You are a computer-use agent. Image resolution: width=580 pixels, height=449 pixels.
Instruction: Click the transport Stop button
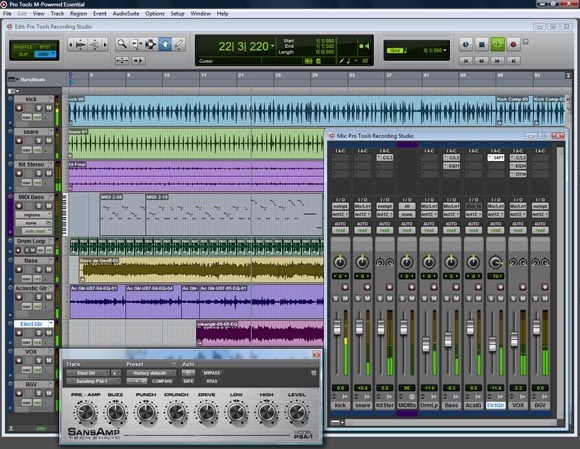[482, 44]
